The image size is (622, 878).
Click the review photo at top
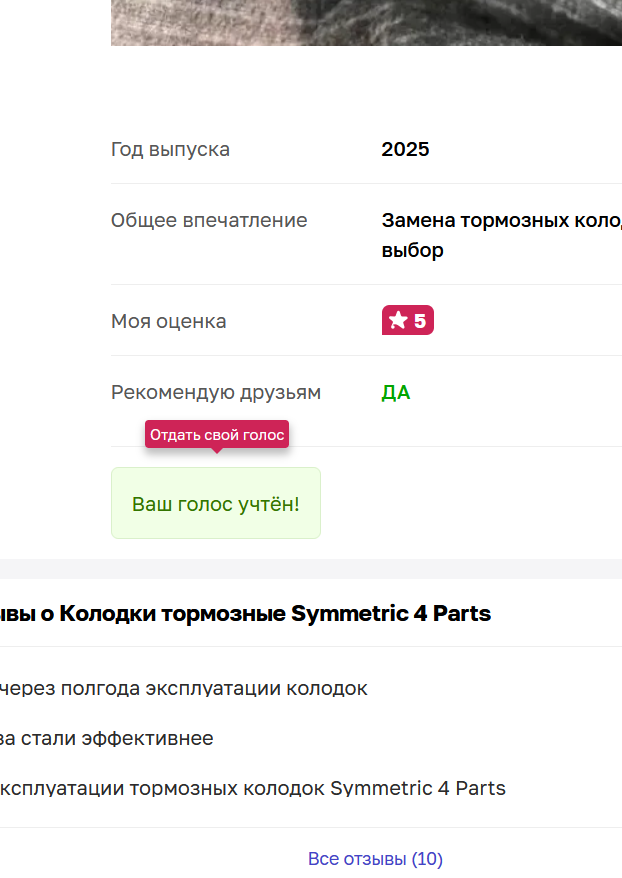click(366, 22)
